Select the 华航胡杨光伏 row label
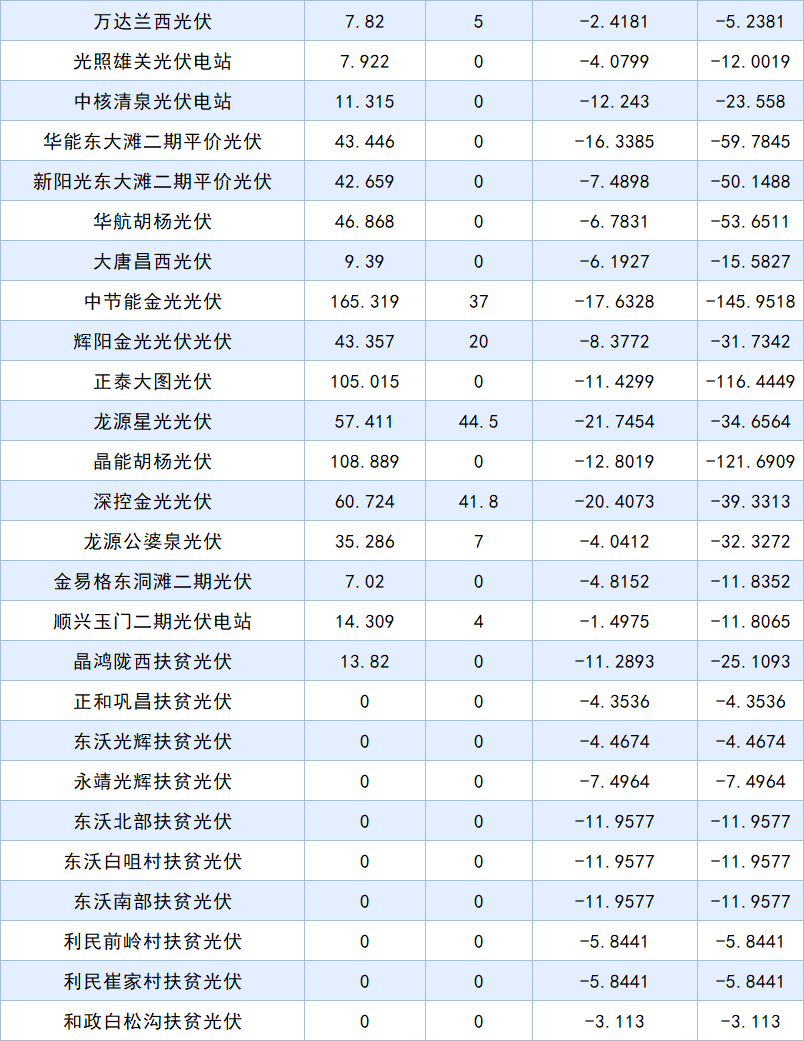 [152, 221]
